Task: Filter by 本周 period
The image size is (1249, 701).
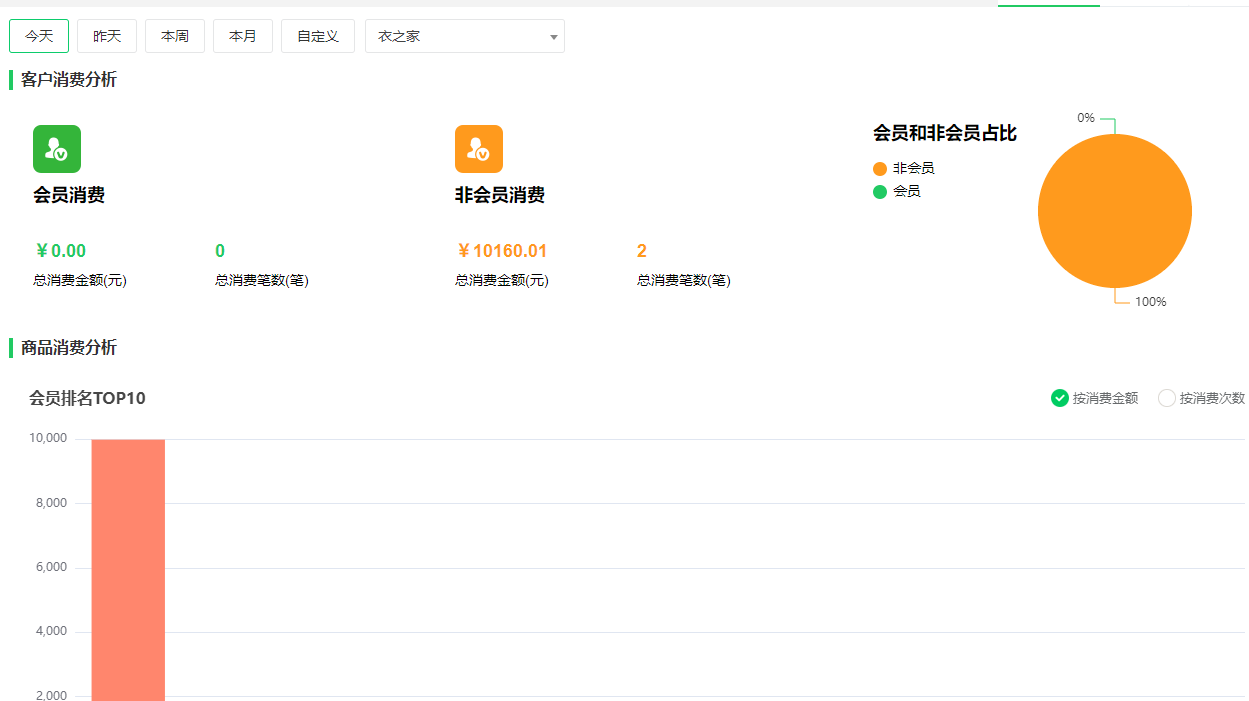Action: [x=175, y=36]
